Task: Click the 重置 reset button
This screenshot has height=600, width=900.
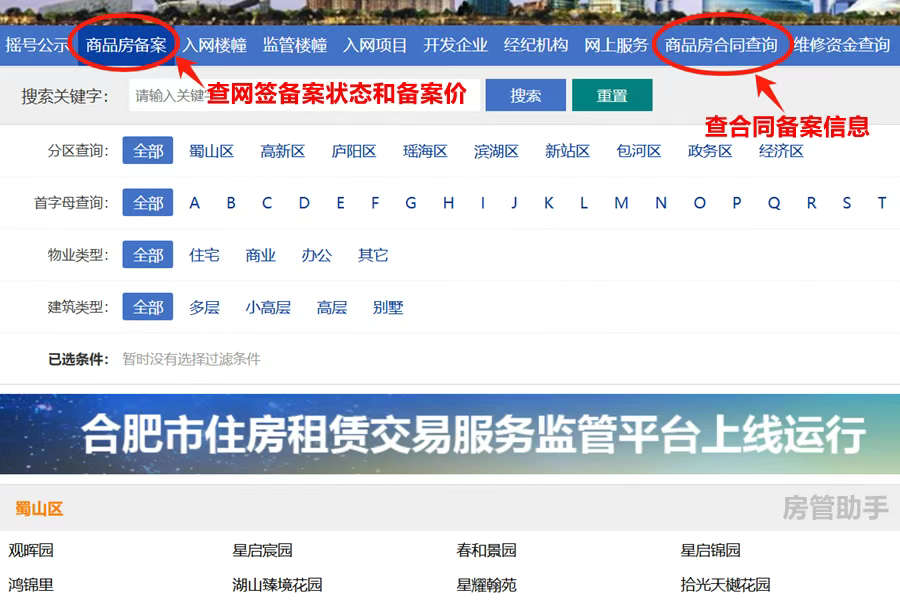Action: (x=611, y=95)
